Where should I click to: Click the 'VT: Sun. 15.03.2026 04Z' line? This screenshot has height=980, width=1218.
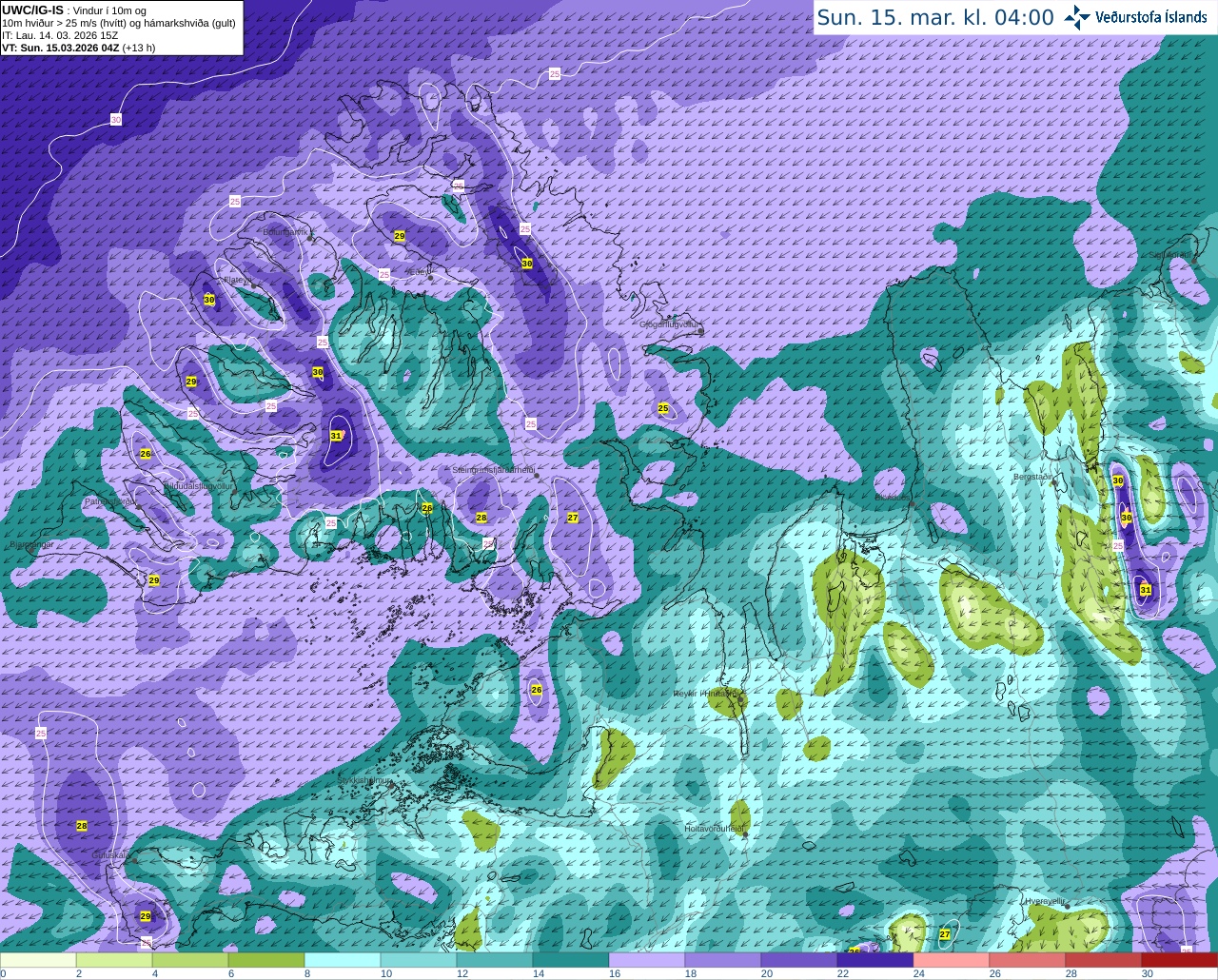click(x=78, y=48)
